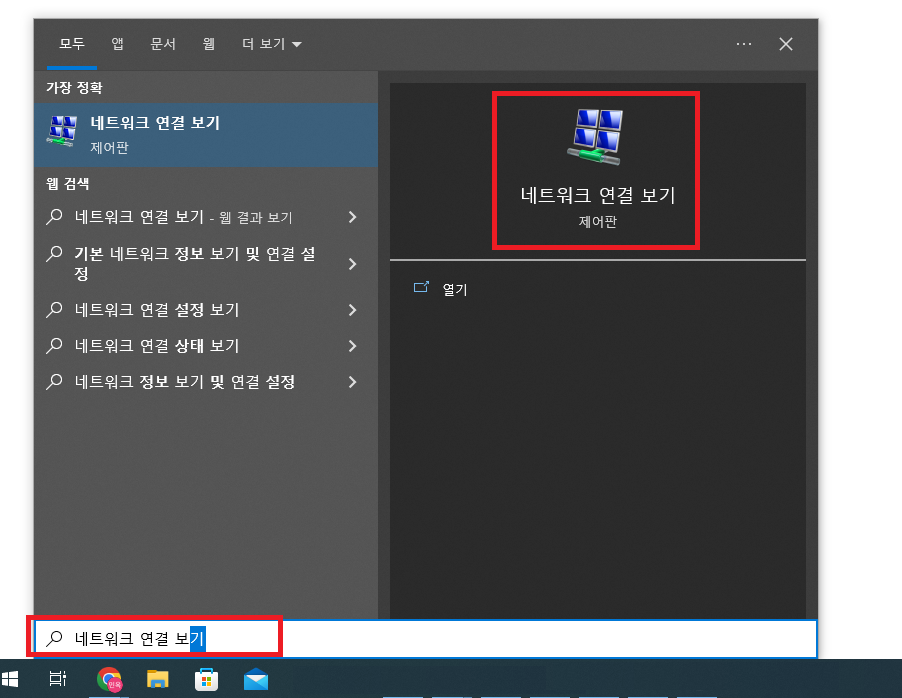This screenshot has height=698, width=902.
Task: Switch to the 문서 tab
Action: (x=163, y=44)
